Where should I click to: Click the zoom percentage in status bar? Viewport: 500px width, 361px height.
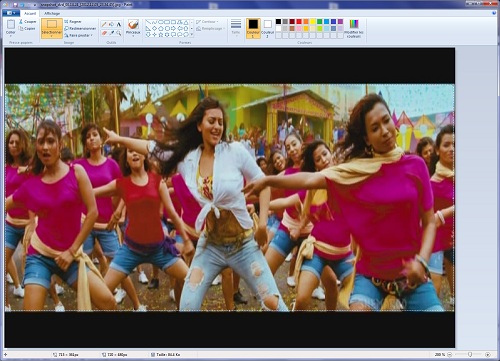point(440,355)
